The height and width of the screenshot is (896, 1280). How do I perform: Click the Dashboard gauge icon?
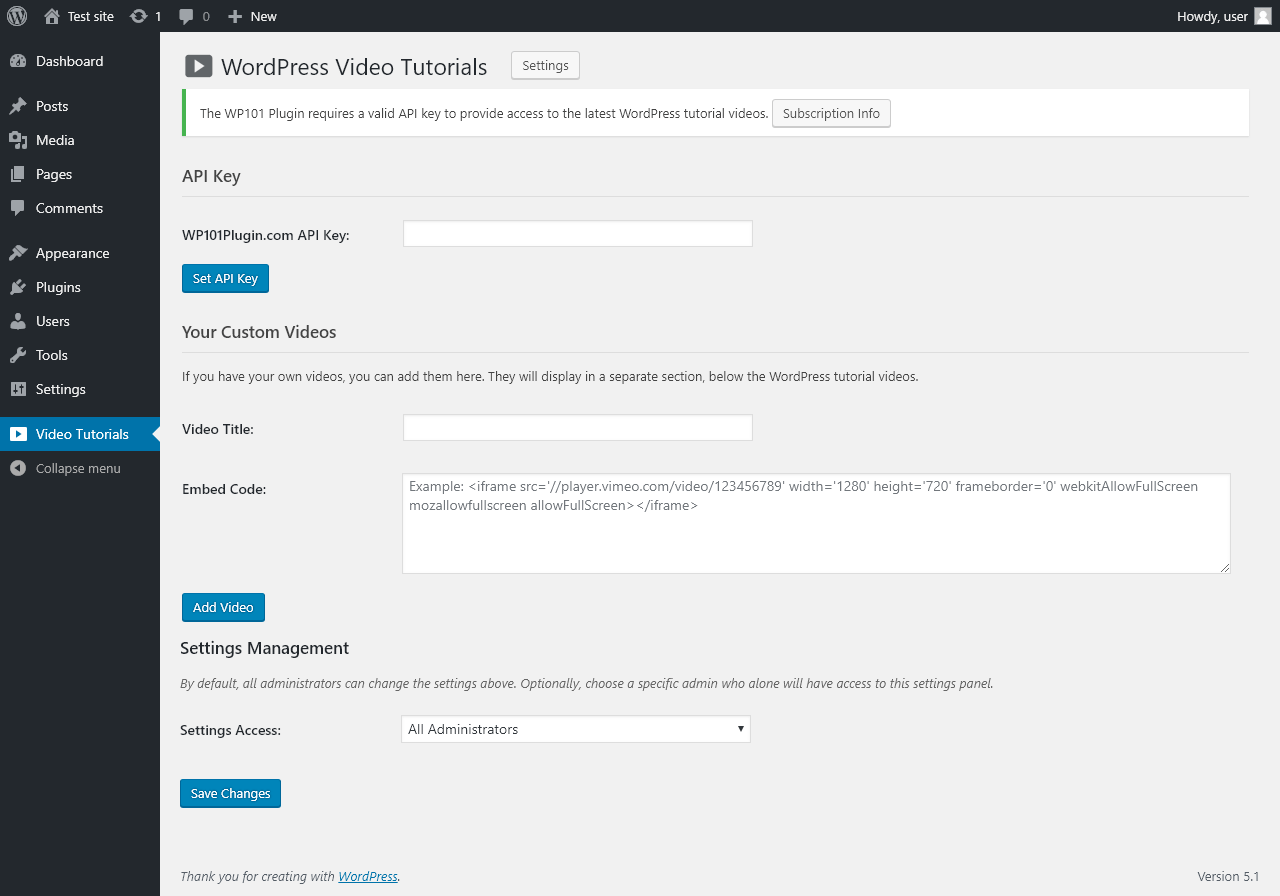[x=18, y=61]
